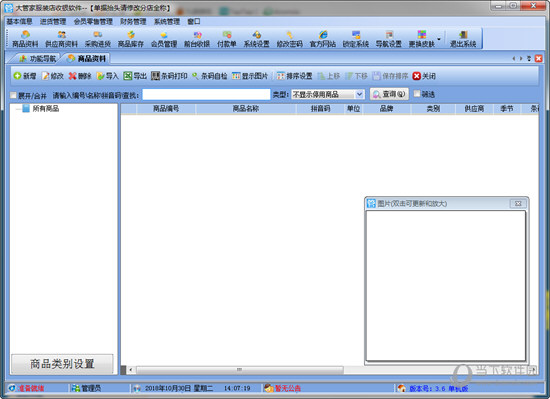Open 商品资料 in the main toolbar
The image size is (550, 399).
click(x=25, y=39)
